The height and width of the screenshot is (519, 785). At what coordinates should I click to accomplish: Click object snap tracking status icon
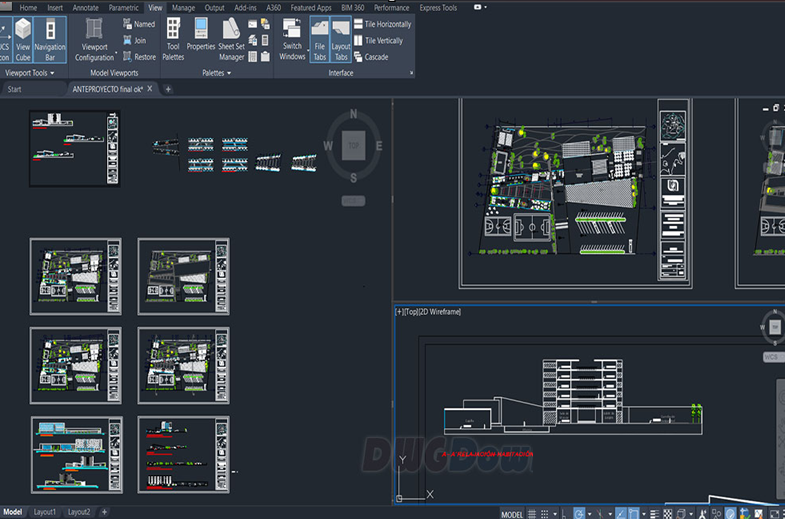pyautogui.click(x=621, y=513)
